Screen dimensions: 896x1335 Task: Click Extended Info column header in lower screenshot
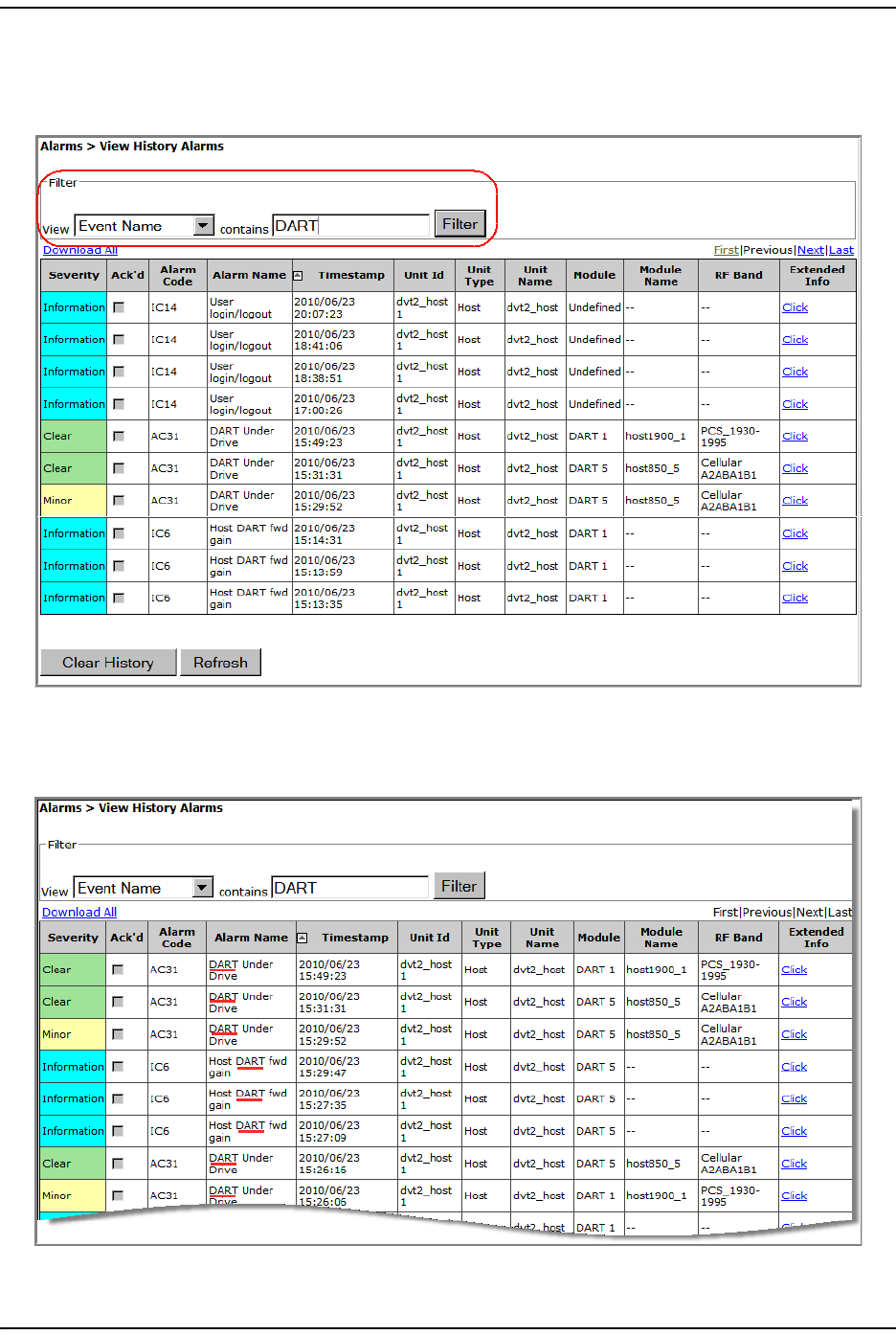click(x=817, y=938)
